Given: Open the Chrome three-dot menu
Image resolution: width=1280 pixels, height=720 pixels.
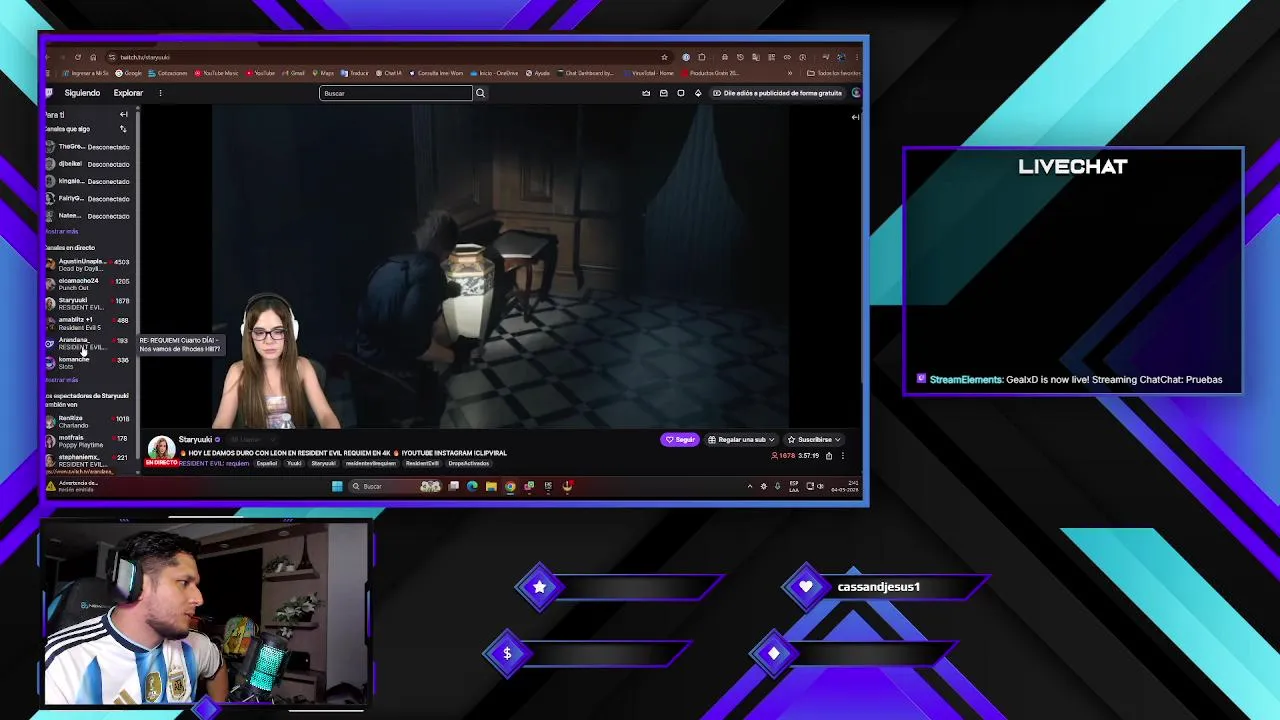Looking at the screenshot, I should pyautogui.click(x=858, y=57).
